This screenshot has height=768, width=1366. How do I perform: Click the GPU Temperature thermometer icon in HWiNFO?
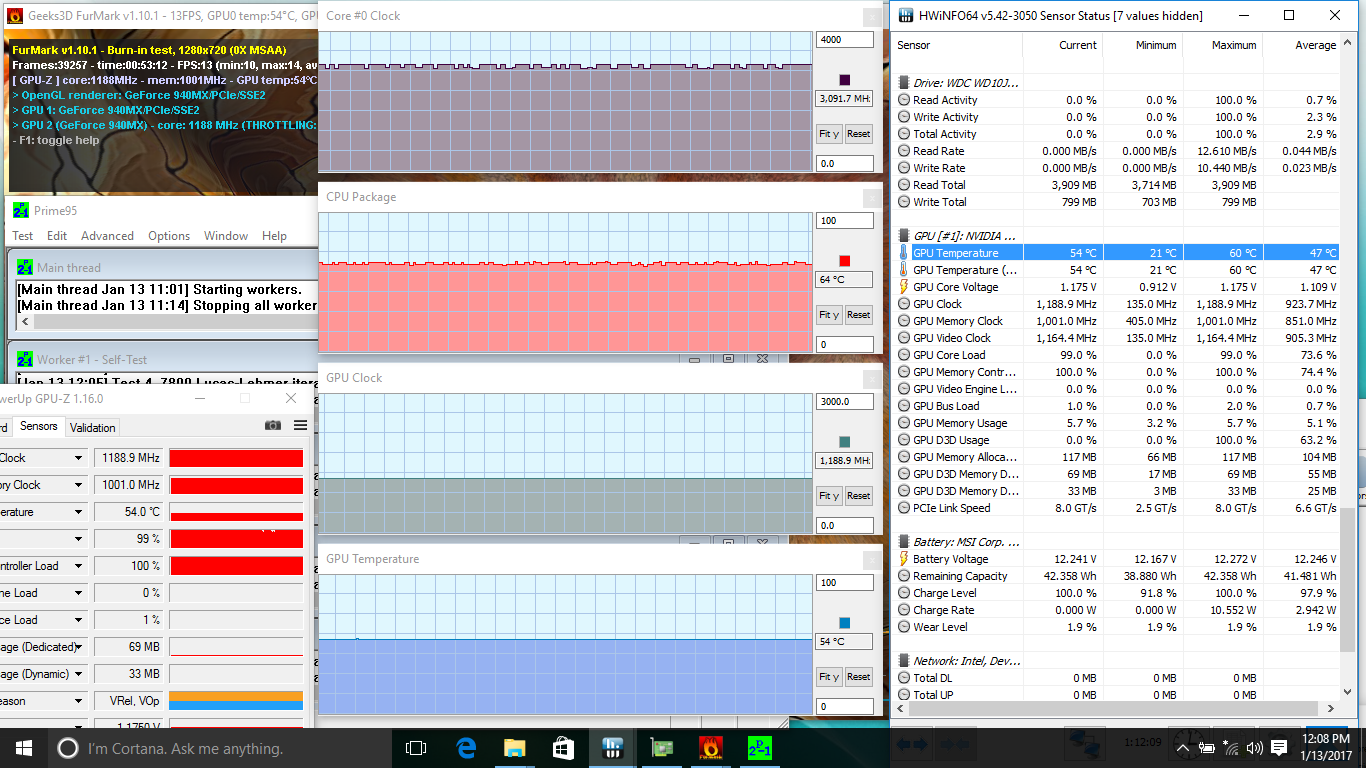(904, 253)
